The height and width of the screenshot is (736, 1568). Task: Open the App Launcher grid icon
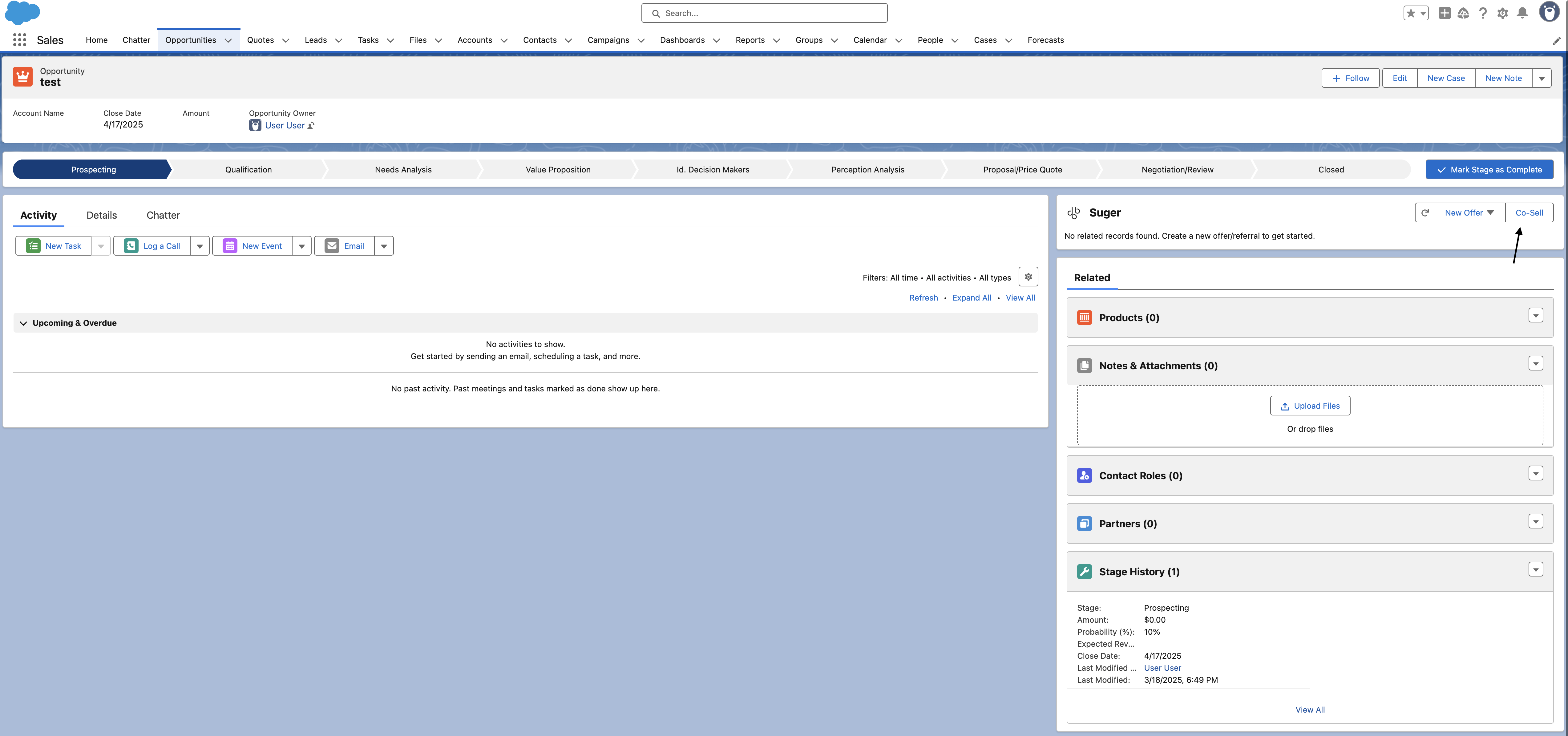[x=19, y=40]
